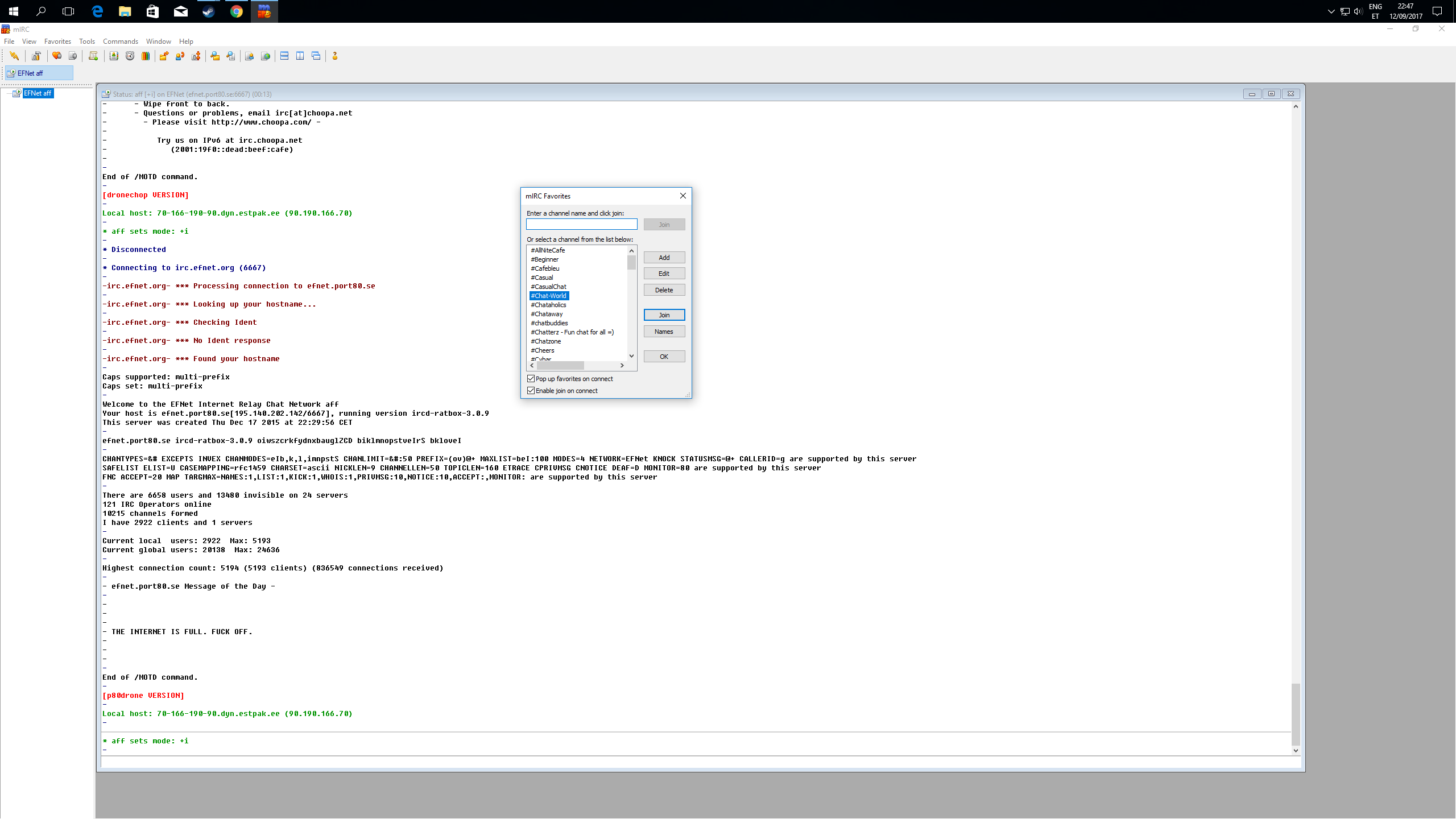Screen dimensions: 1456x819
Task: Click Edit button in Favorites dialog
Action: (664, 274)
